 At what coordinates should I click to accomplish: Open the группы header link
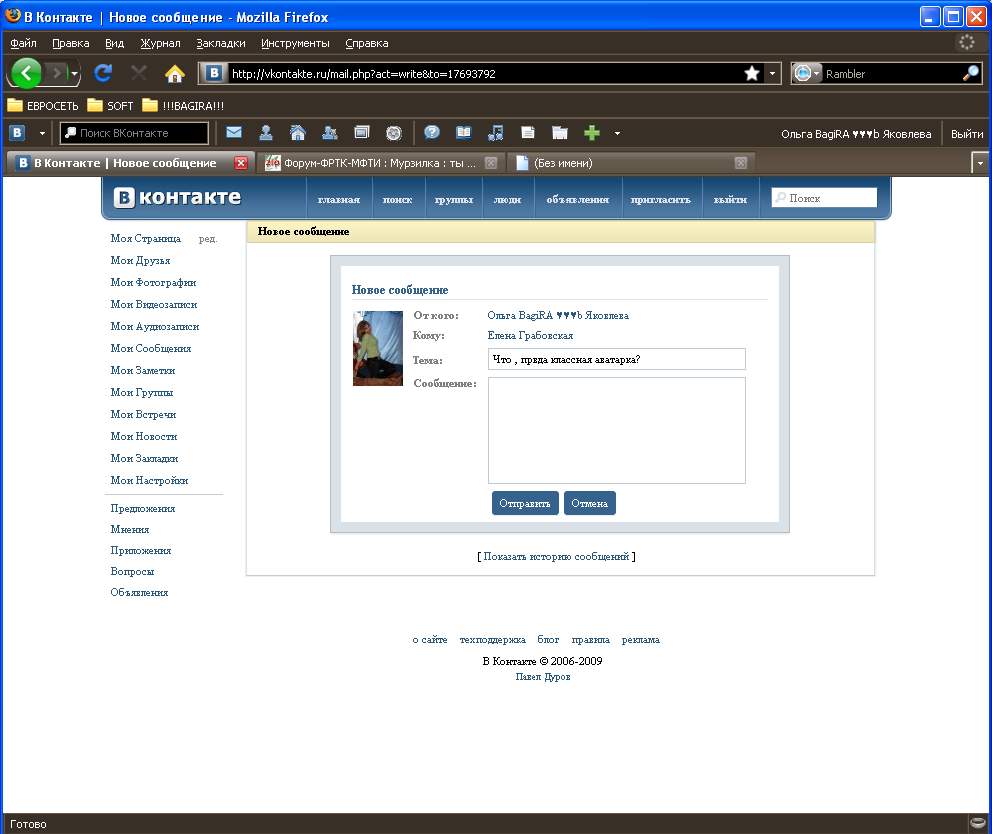pyautogui.click(x=454, y=199)
